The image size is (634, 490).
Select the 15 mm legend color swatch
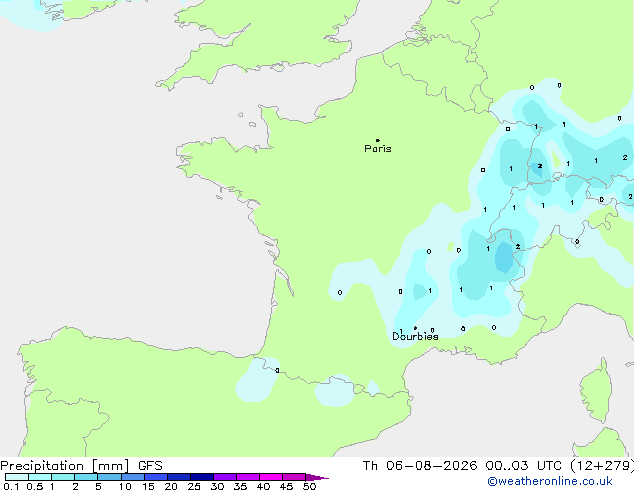tap(156, 477)
